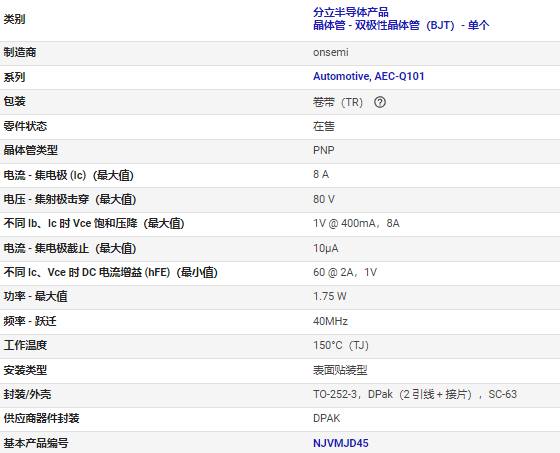
Task: Click the 8 A collector current value
Action: 321,174
